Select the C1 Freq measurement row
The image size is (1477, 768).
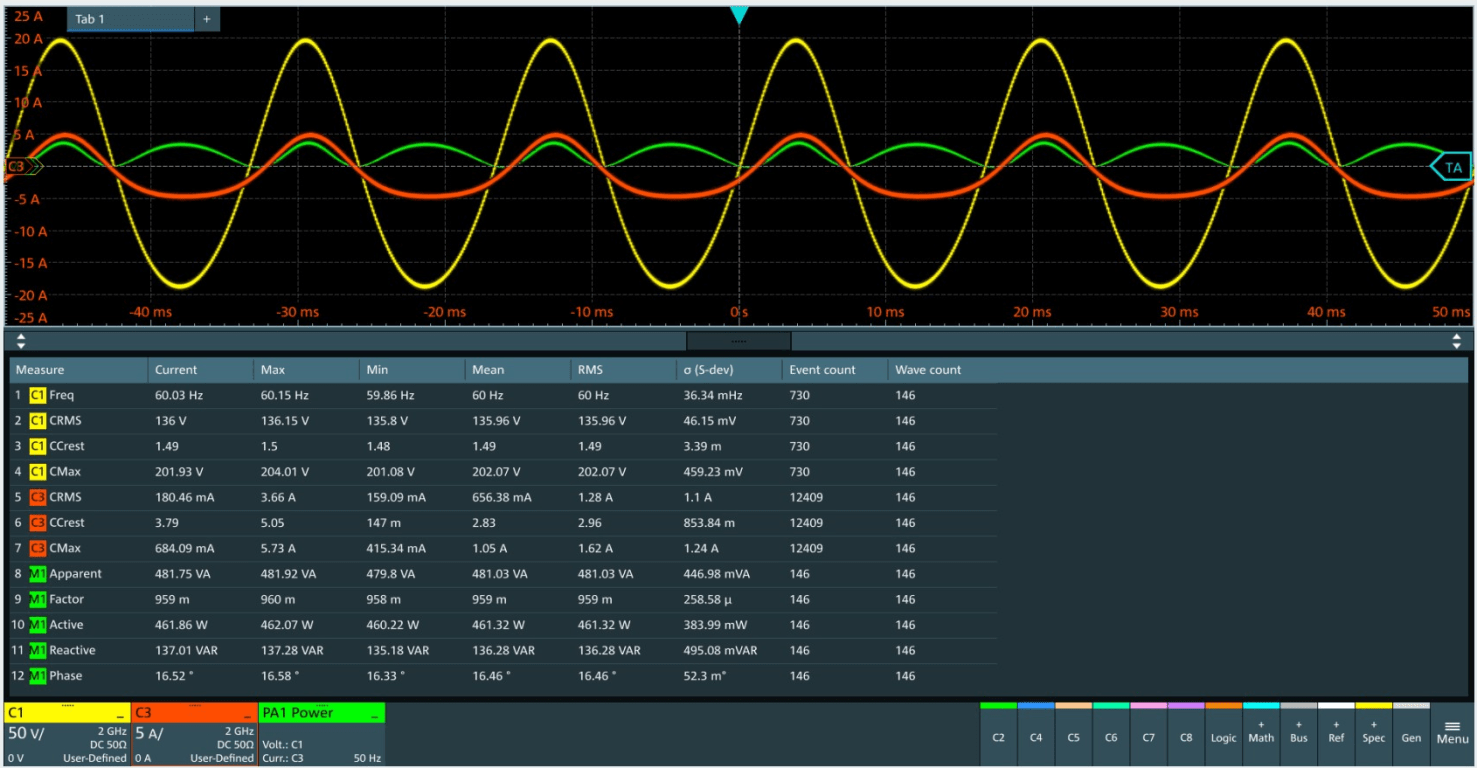coord(504,395)
